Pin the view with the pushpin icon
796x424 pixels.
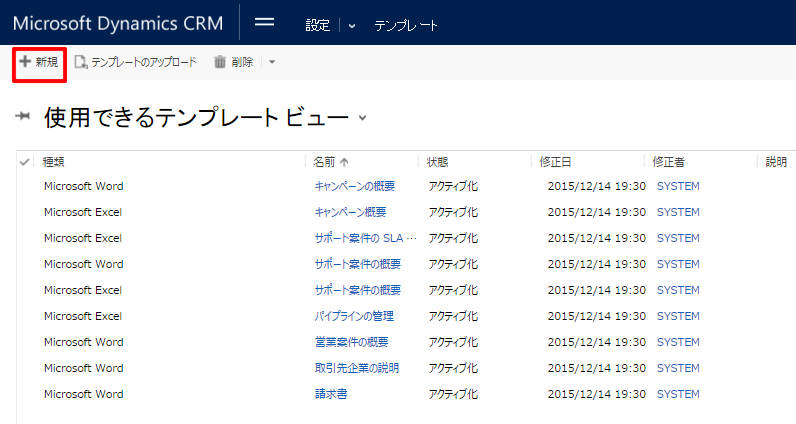tap(22, 116)
